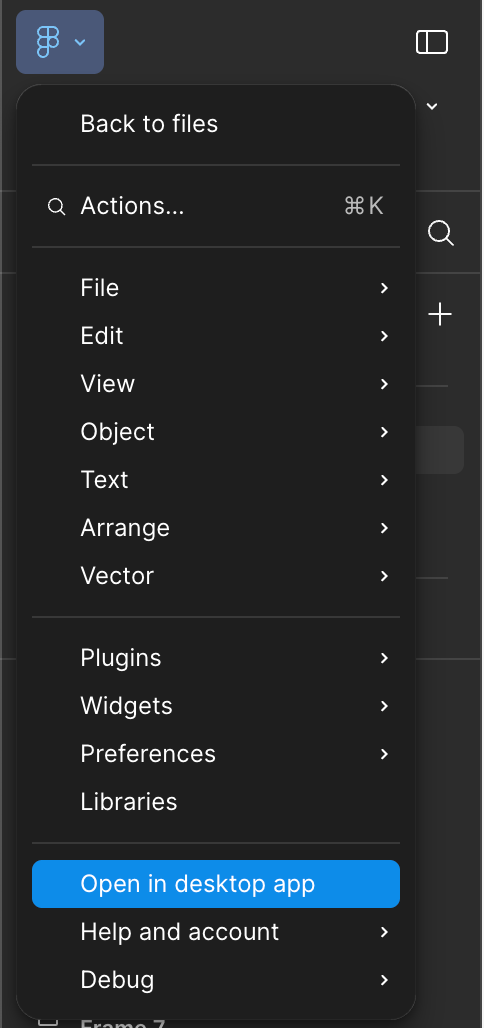Expand the View submenu arrow
The height and width of the screenshot is (1028, 484).
point(384,384)
